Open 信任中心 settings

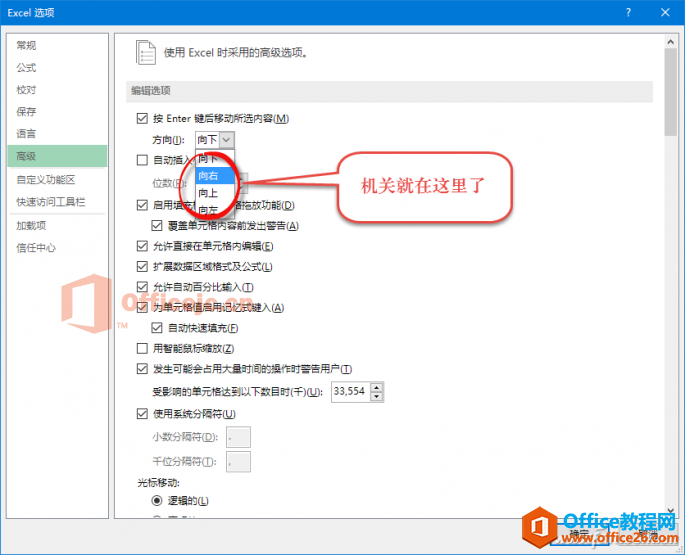tap(57, 248)
